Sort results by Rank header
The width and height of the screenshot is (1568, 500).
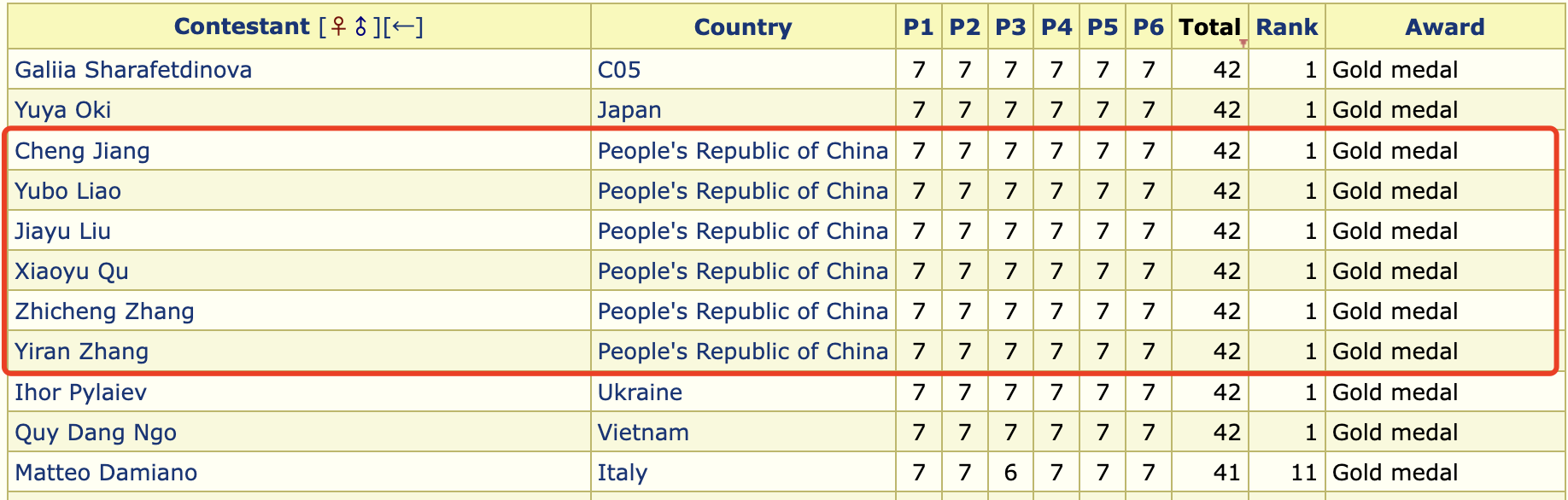[1286, 28]
